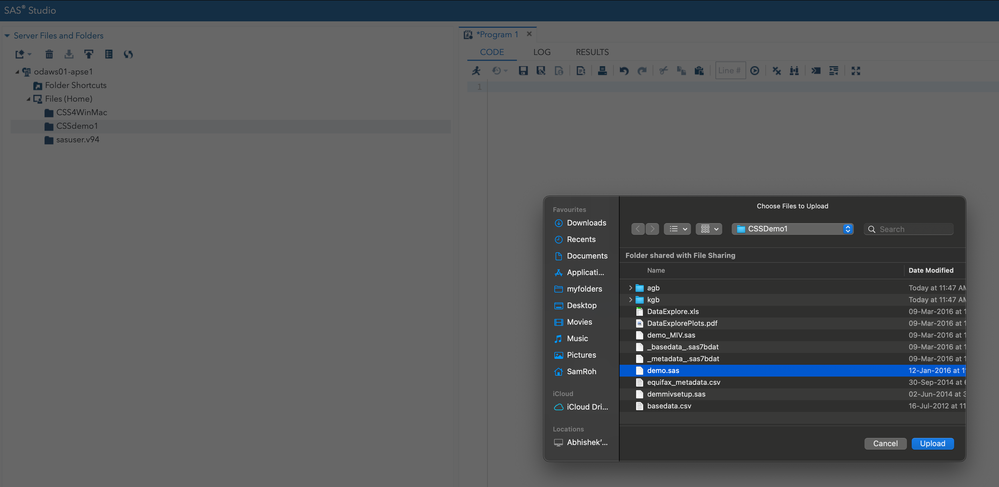The height and width of the screenshot is (487, 999).
Task: Collapse the Server Files and Folders section
Action: [x=7, y=36]
